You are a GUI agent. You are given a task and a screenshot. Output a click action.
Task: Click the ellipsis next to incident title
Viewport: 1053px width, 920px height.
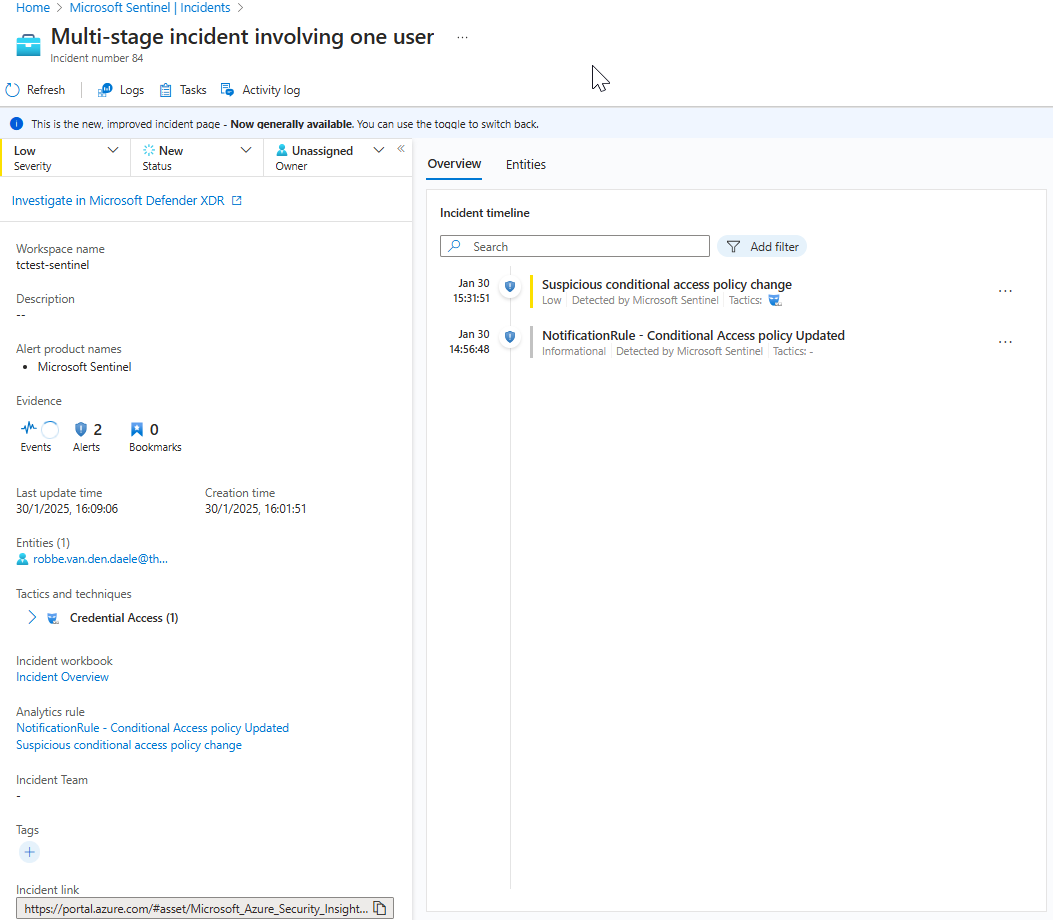click(462, 37)
